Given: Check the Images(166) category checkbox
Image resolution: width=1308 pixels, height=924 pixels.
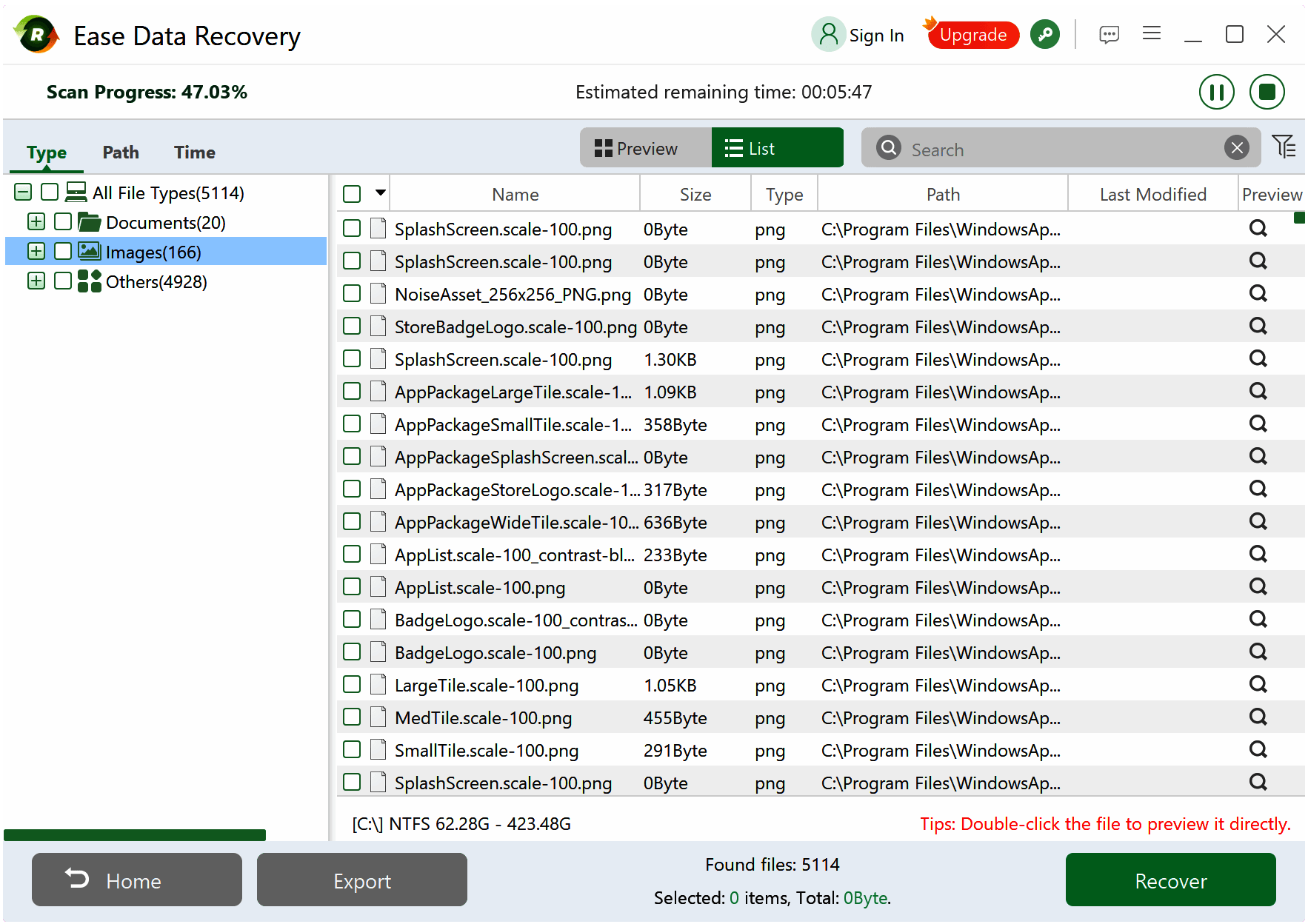Looking at the screenshot, I should pos(62,252).
